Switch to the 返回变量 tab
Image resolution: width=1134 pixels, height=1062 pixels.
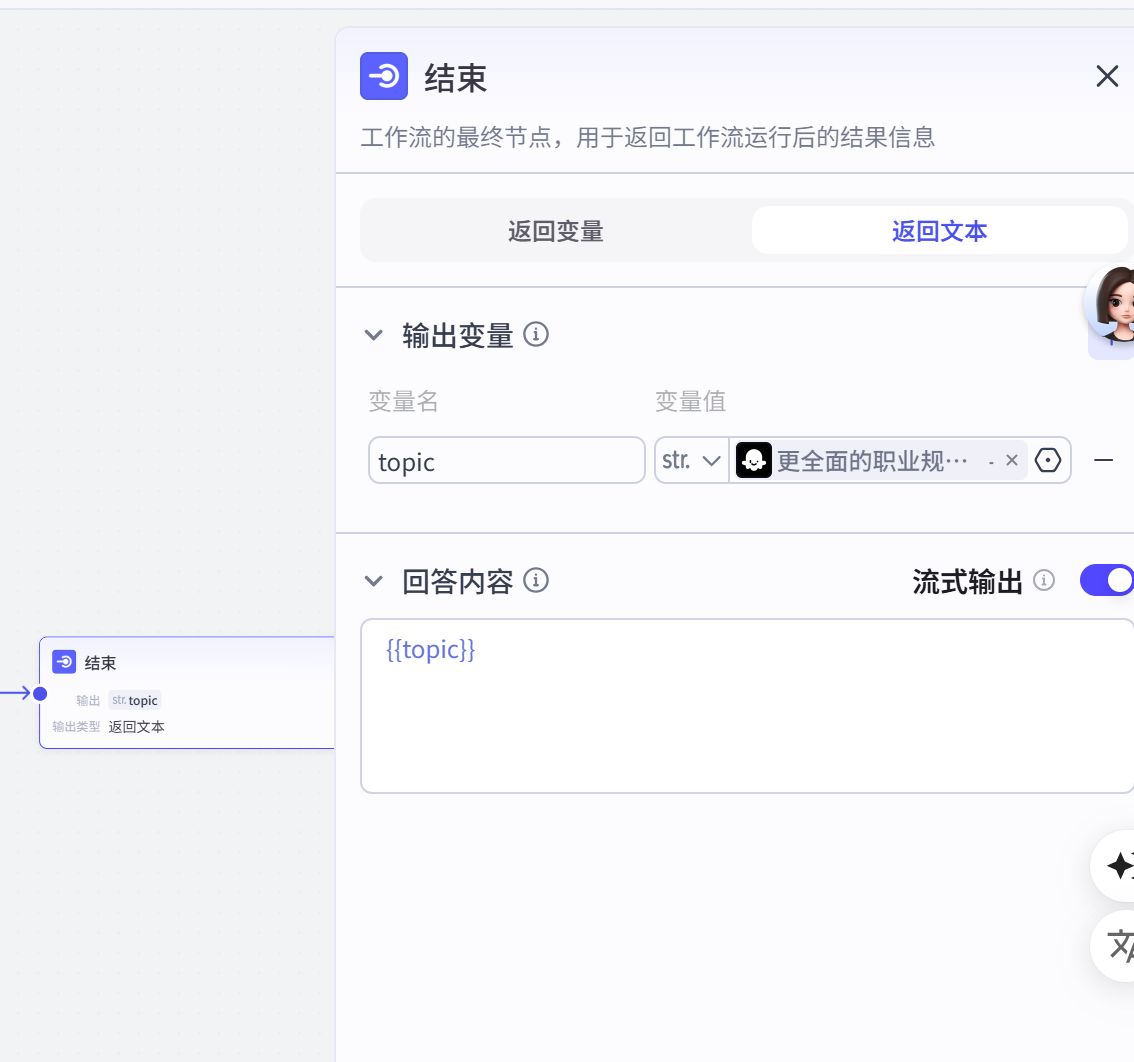coord(555,230)
